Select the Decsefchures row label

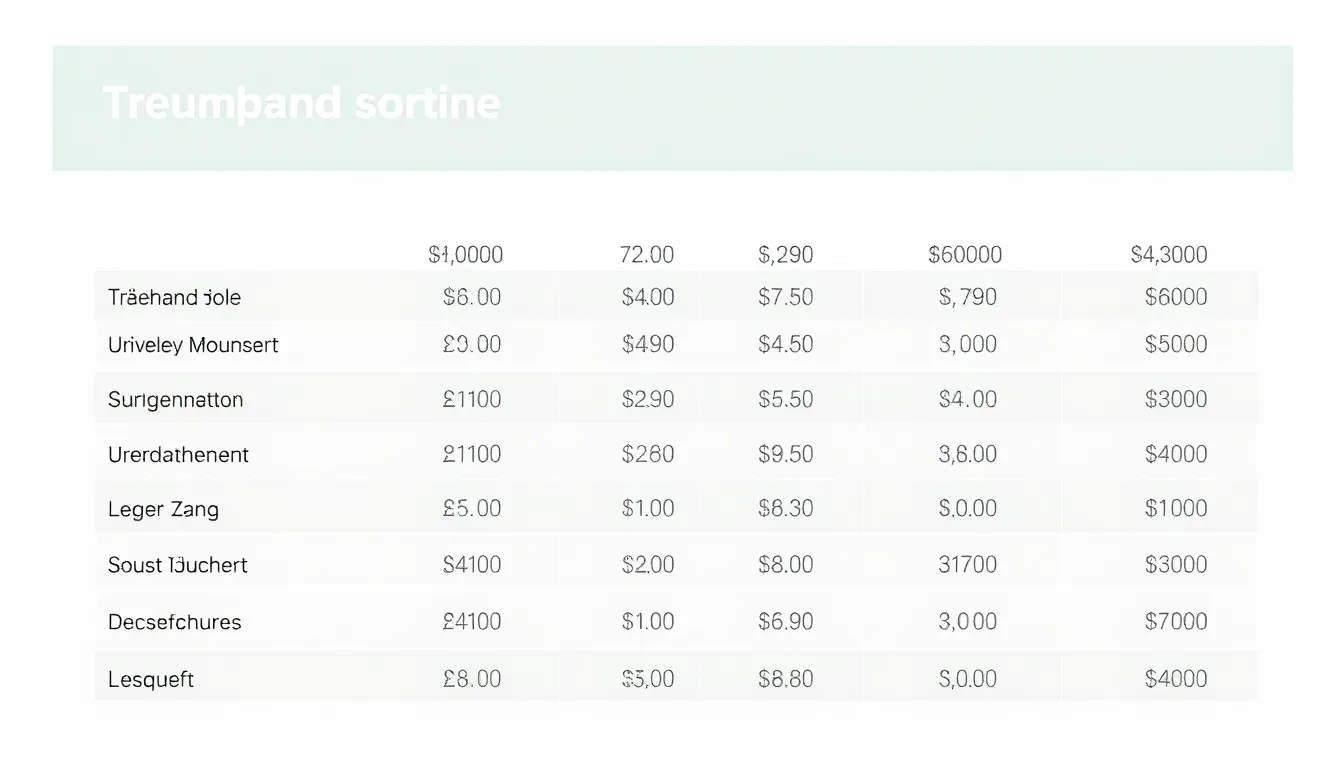(x=174, y=622)
